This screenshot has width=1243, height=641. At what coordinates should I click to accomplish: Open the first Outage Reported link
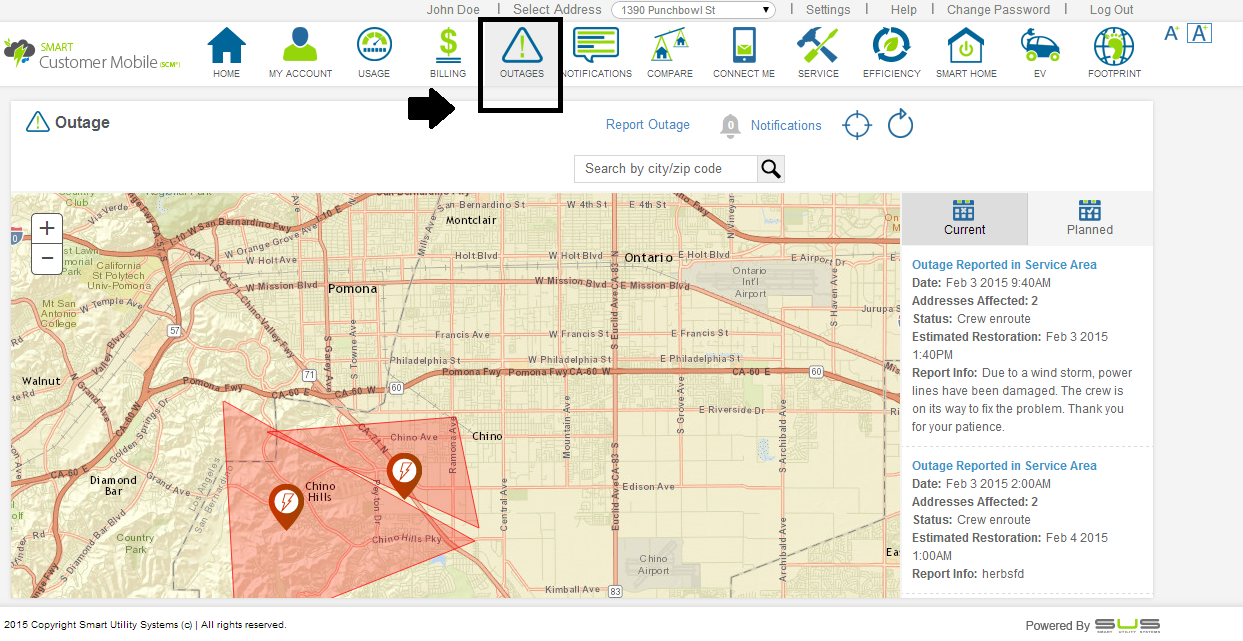pos(1004,265)
